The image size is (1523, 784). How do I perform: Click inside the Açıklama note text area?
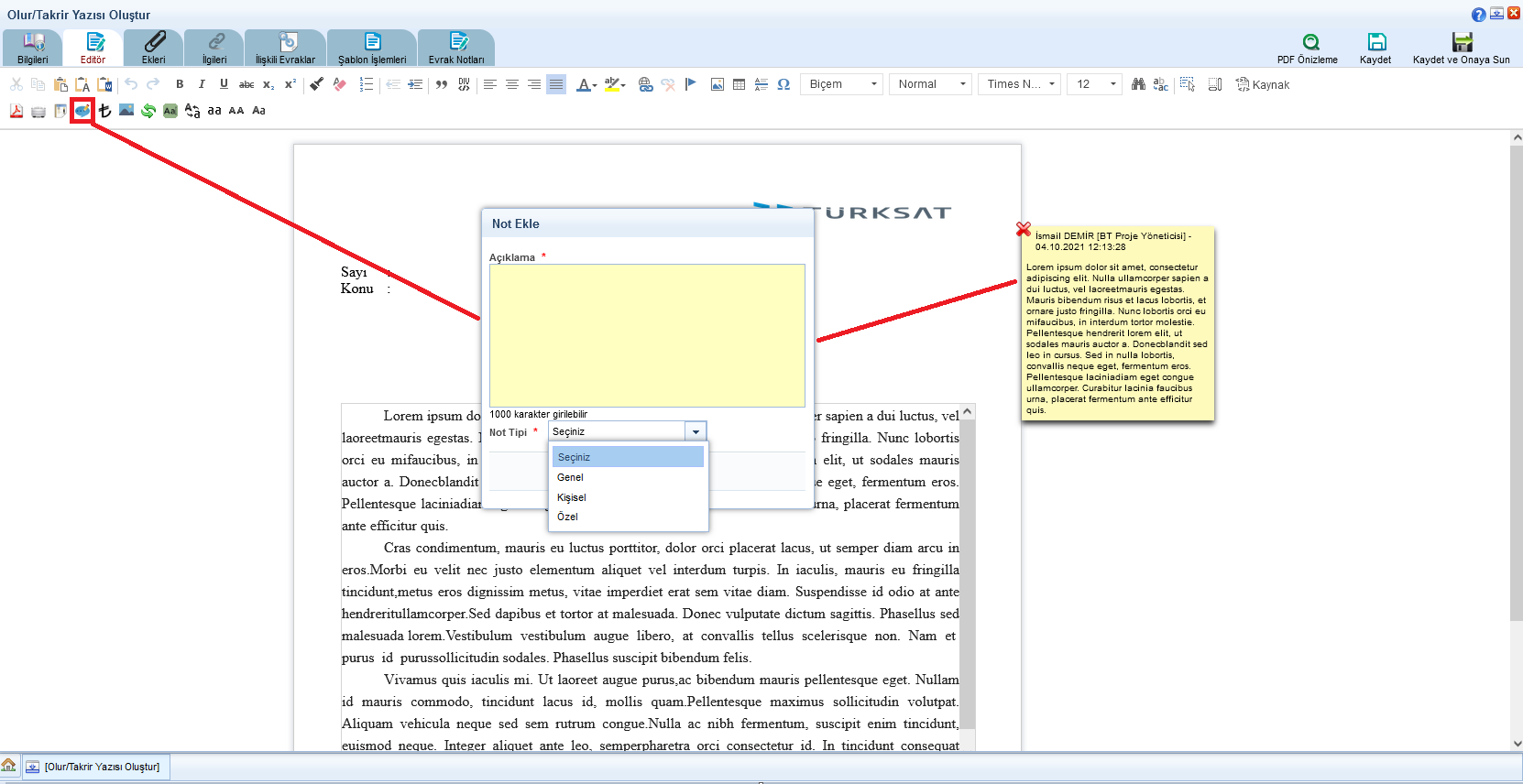[x=647, y=335]
